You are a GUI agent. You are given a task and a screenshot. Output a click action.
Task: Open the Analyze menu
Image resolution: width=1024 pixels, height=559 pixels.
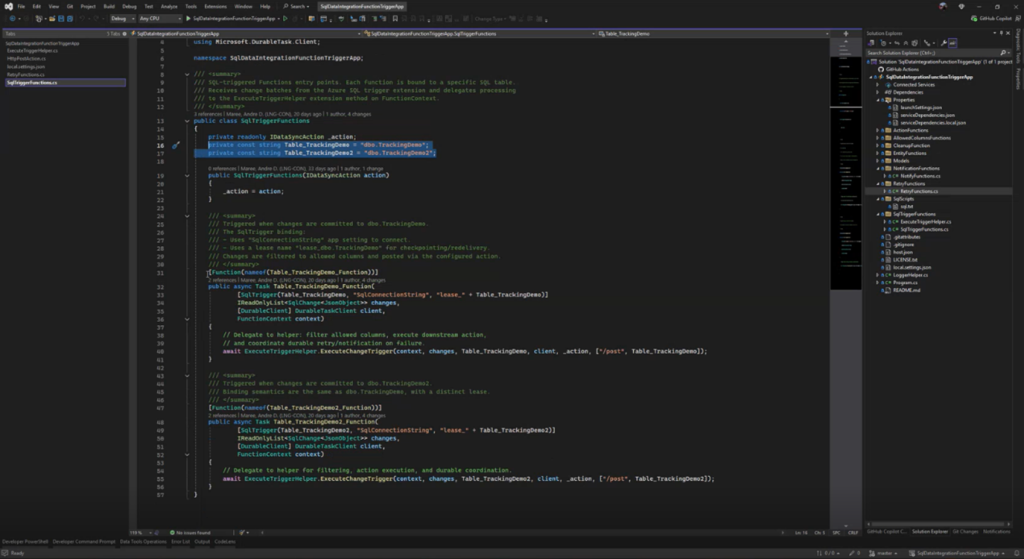tap(169, 7)
